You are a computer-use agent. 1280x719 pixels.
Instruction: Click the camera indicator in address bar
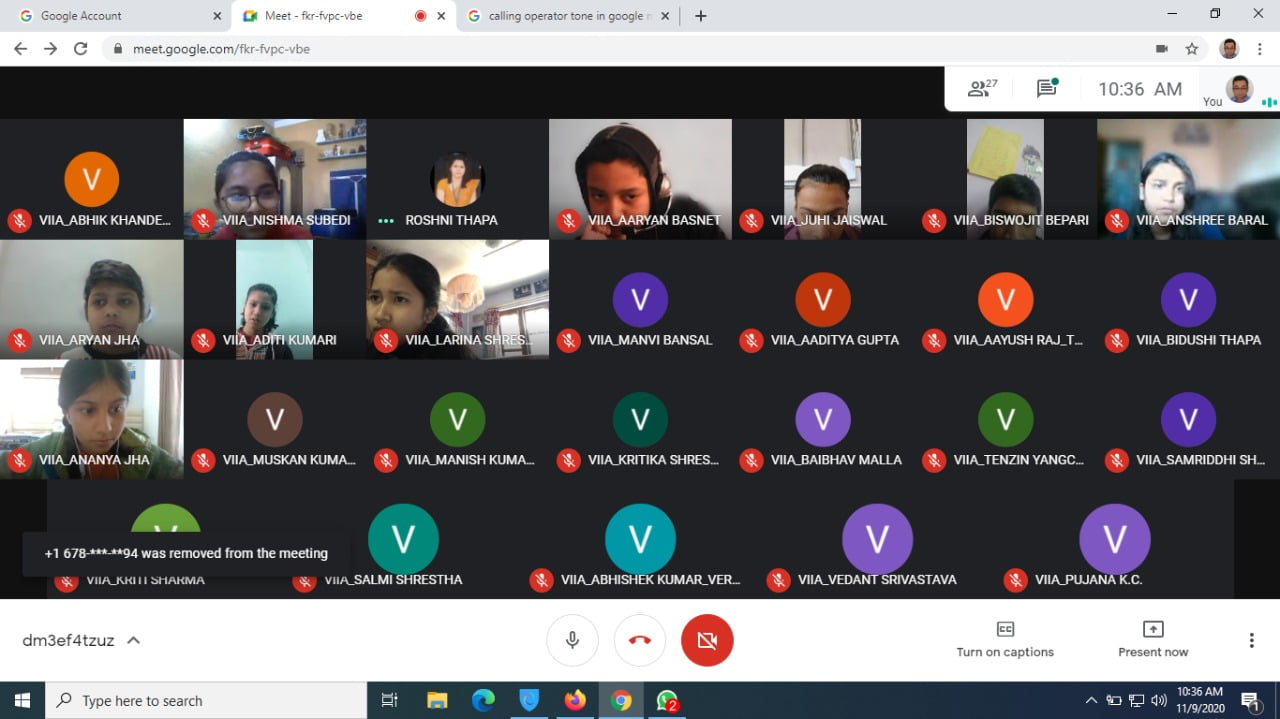click(1162, 48)
